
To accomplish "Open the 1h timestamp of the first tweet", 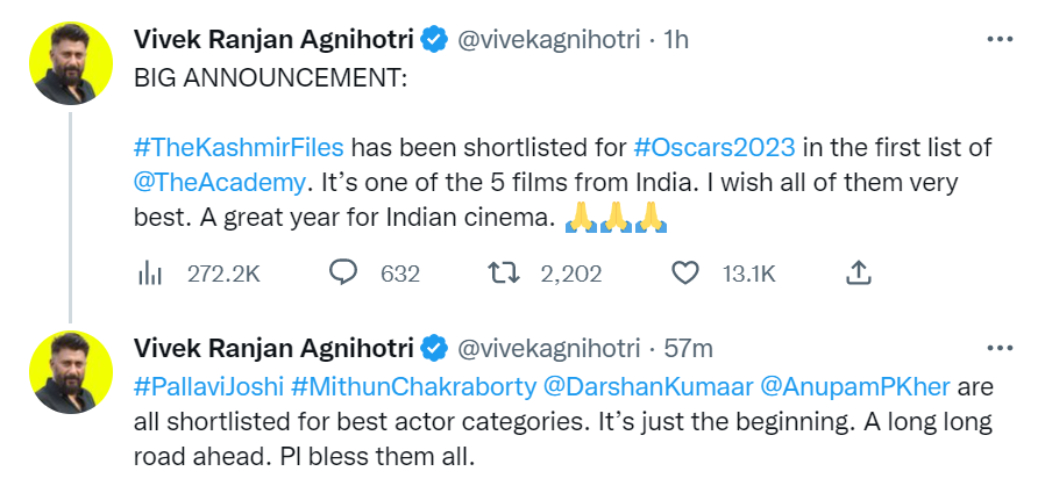I will [x=677, y=40].
